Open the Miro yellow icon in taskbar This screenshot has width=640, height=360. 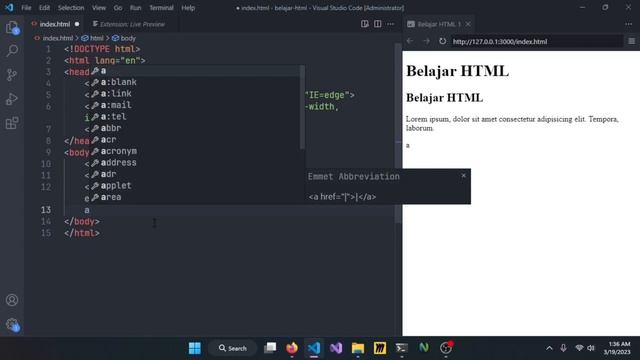[x=380, y=348]
